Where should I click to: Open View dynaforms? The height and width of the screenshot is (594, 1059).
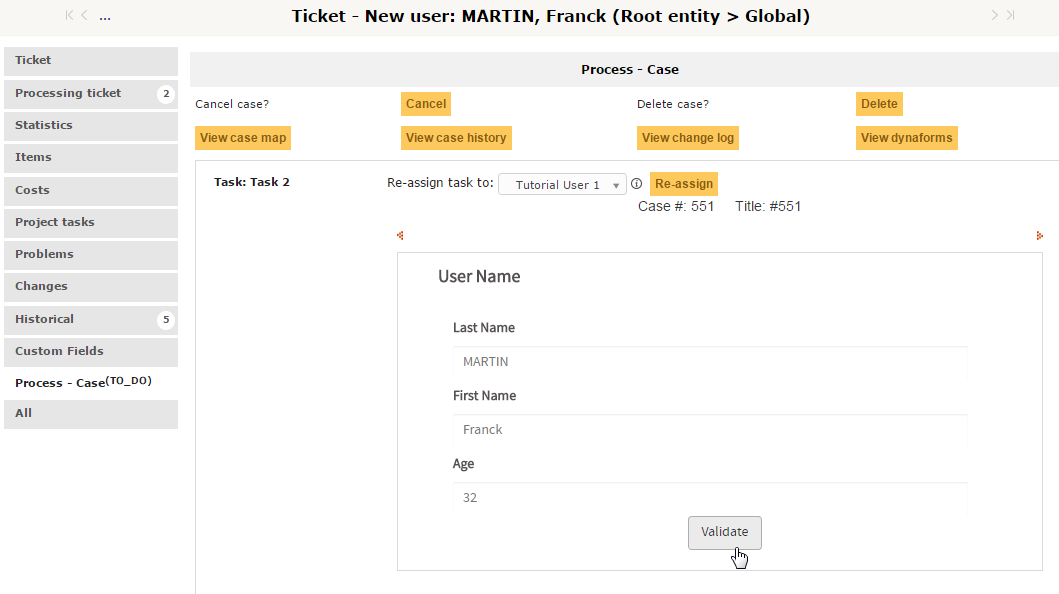point(906,138)
